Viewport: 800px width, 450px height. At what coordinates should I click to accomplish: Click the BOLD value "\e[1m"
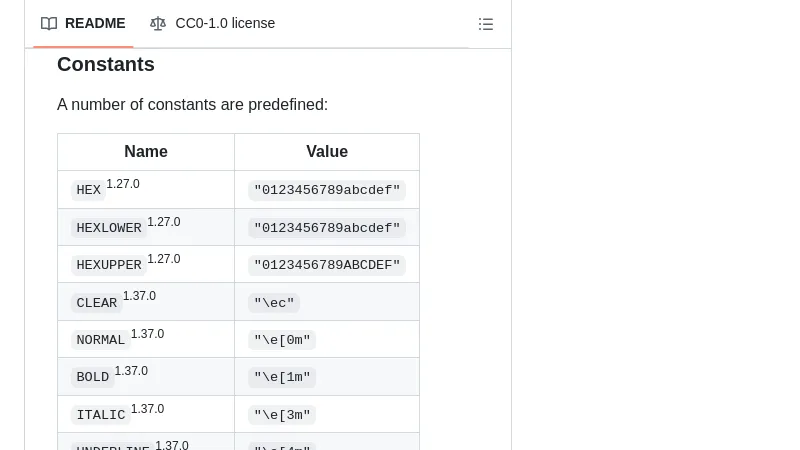pos(282,377)
